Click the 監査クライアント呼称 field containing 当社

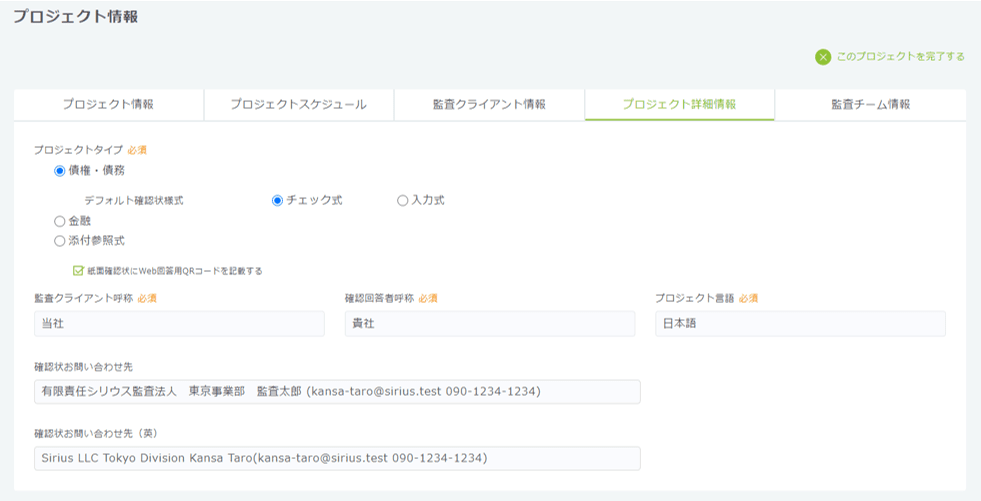[x=179, y=324]
